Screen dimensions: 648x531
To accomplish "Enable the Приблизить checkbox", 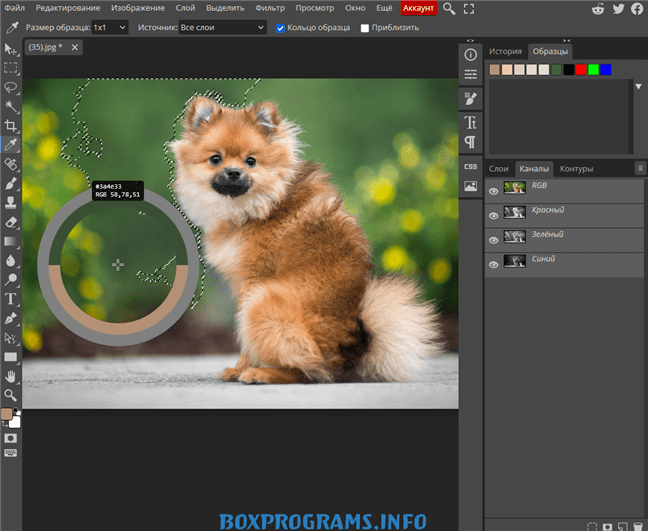I will 364,28.
